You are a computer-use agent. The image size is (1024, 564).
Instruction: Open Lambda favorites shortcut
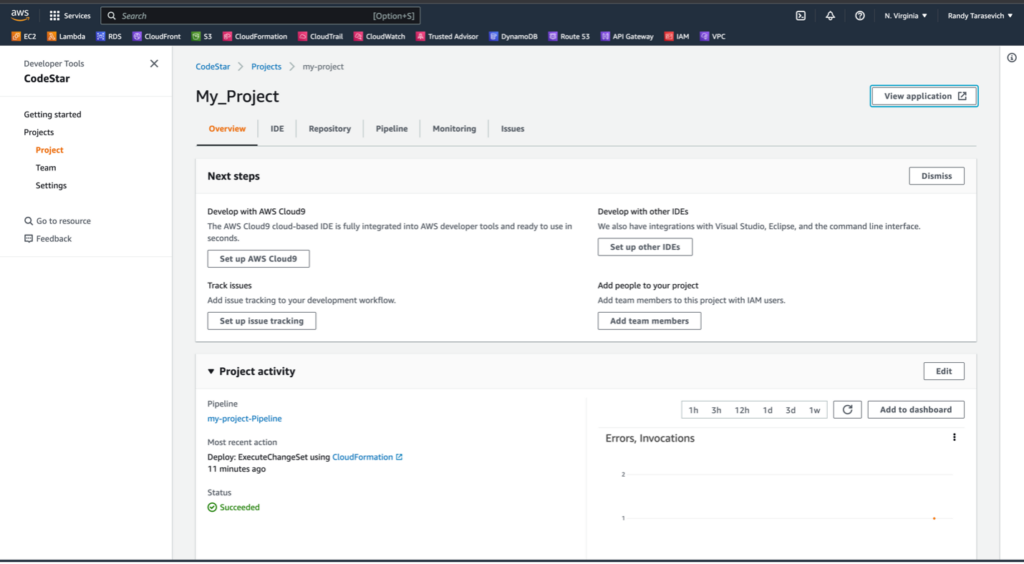[x=66, y=37]
